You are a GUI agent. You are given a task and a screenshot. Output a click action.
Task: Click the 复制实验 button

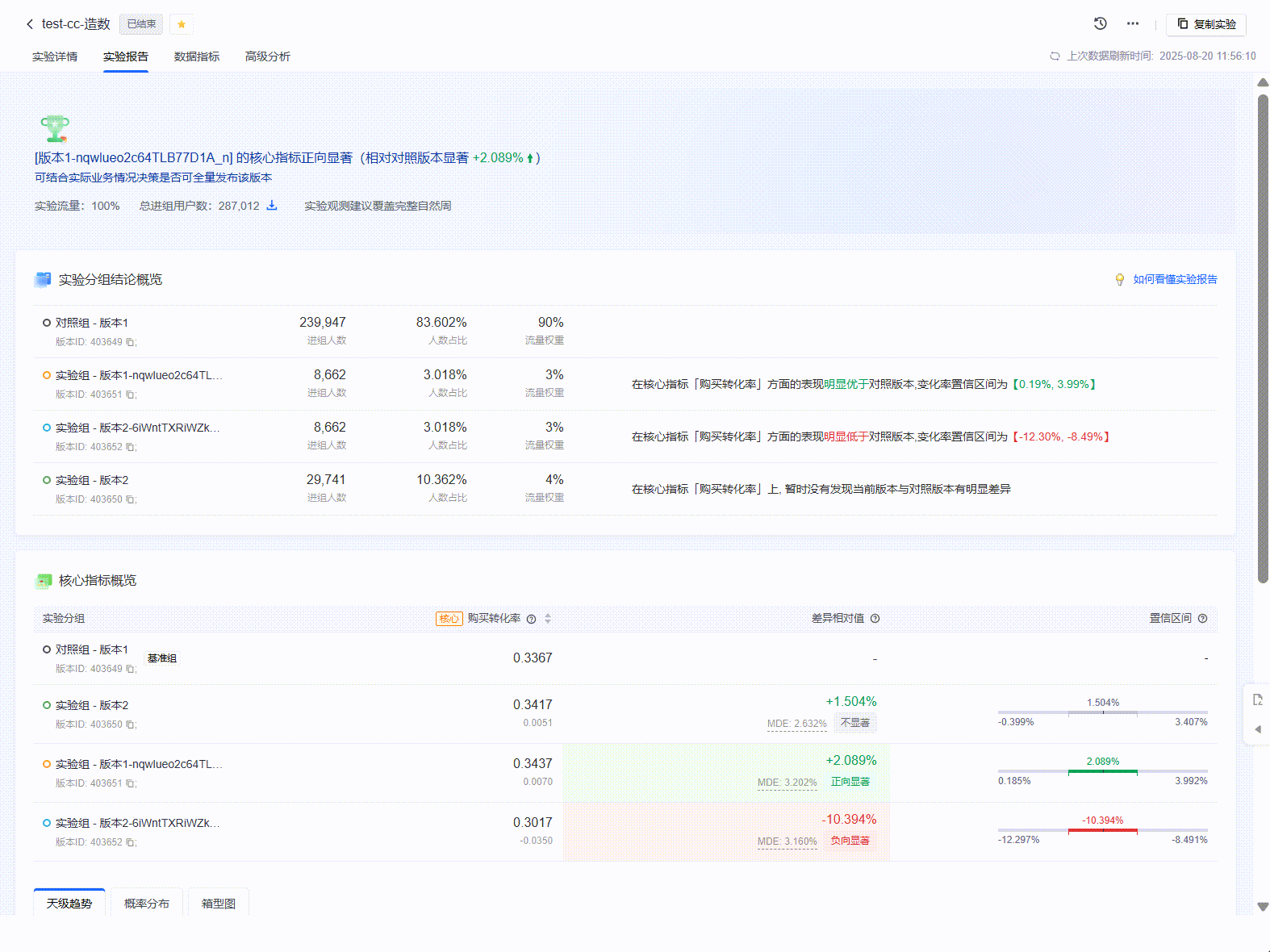click(1206, 24)
